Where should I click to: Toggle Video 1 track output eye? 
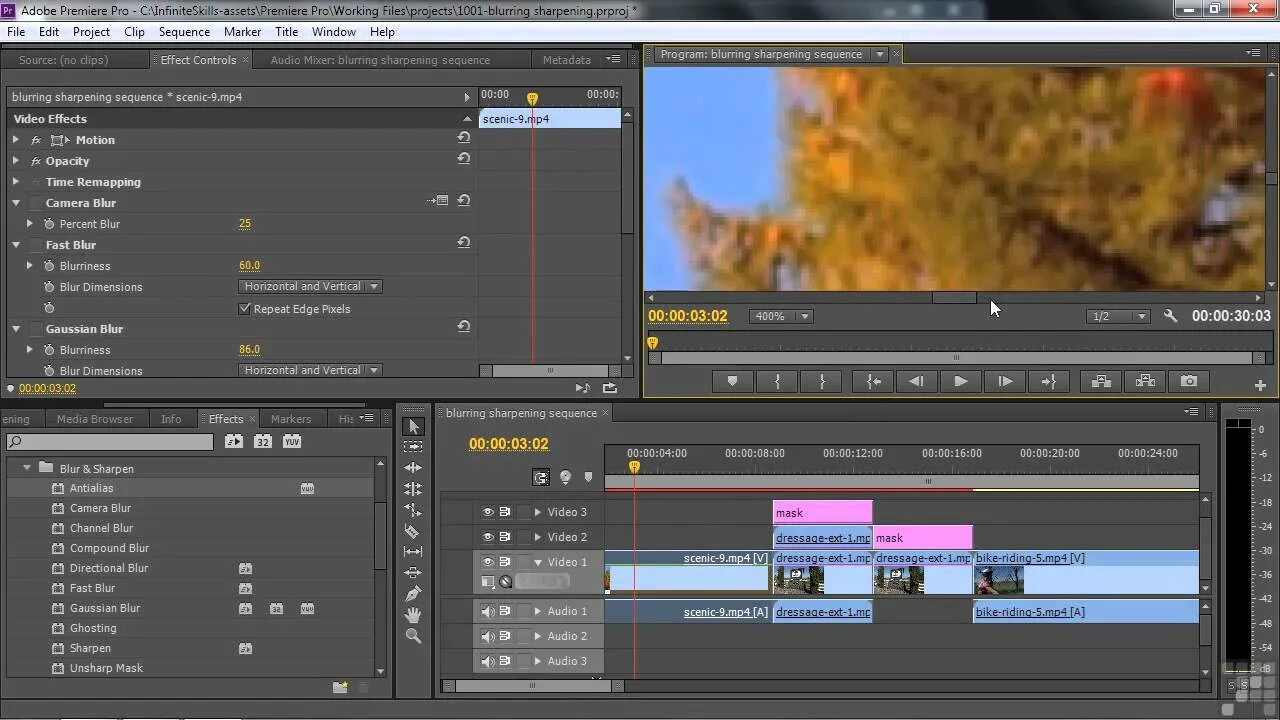click(488, 562)
